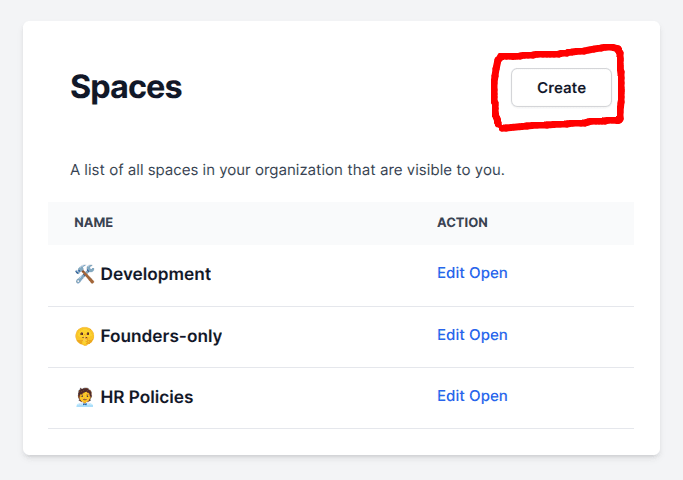Select the Founders-only space name
683x480 pixels.
(161, 336)
